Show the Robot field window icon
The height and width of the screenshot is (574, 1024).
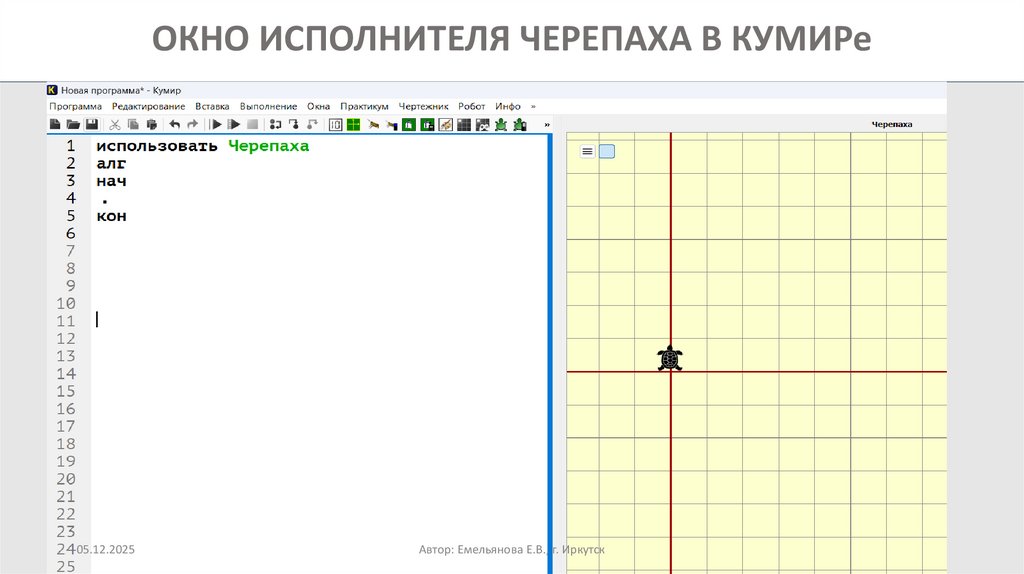tap(464, 124)
